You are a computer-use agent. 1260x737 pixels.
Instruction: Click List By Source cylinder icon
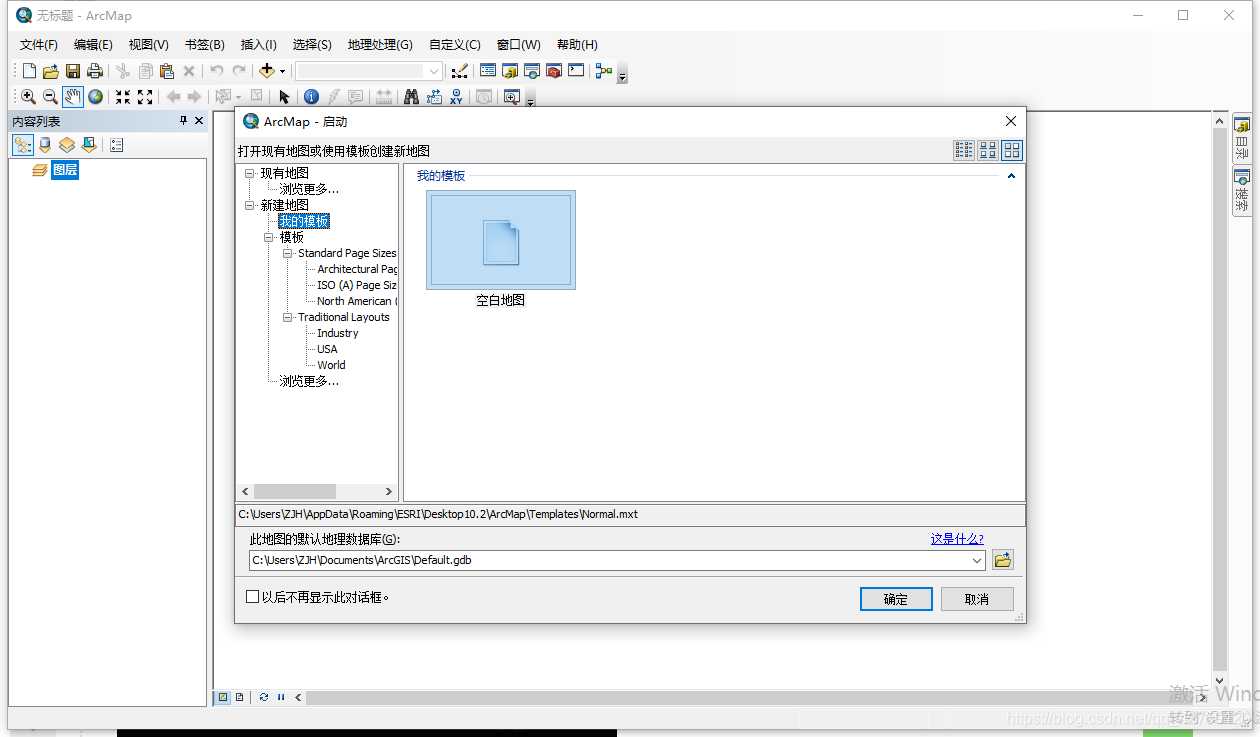point(45,145)
